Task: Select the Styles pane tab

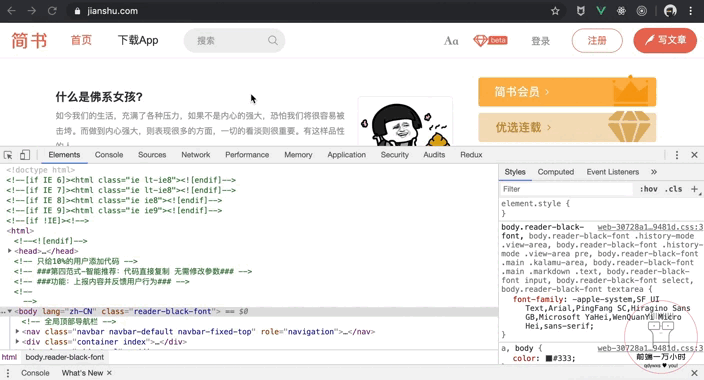Action: coord(515,172)
